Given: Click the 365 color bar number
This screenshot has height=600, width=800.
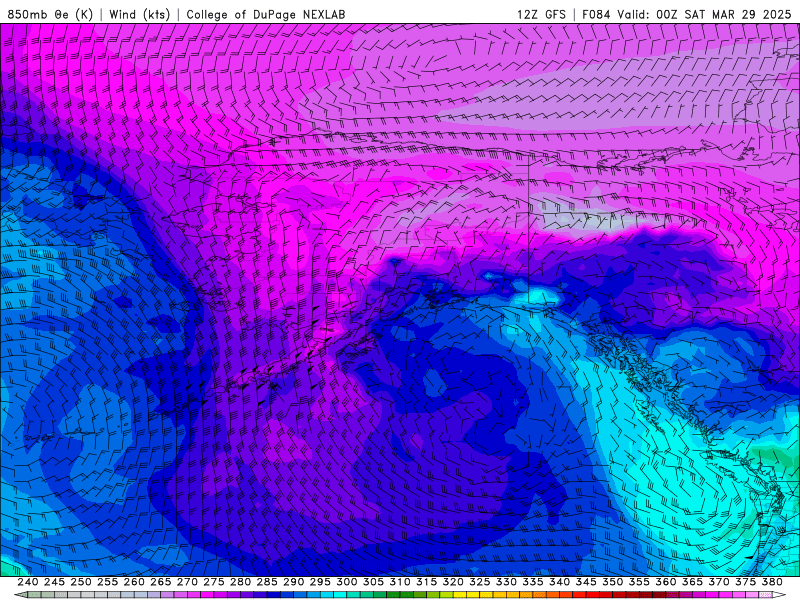Looking at the screenshot, I should [692, 582].
